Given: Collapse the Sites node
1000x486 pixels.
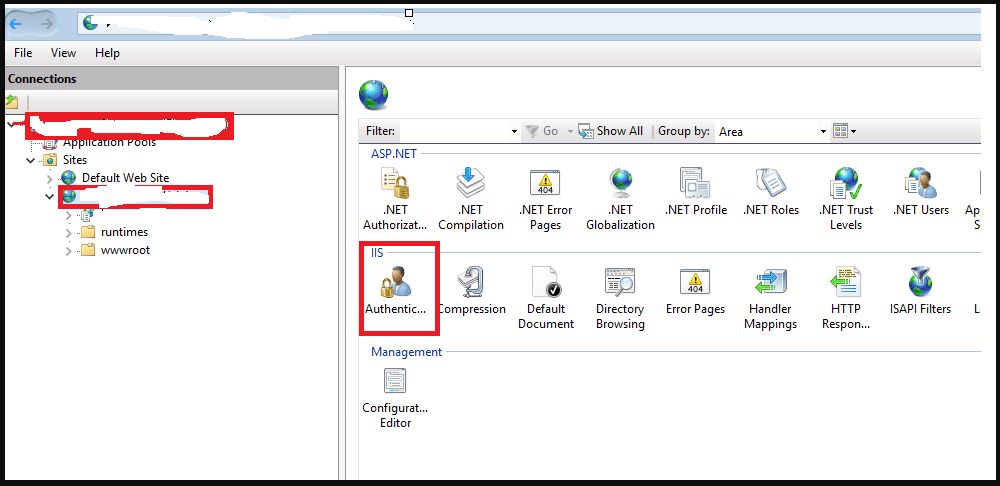Looking at the screenshot, I should click(31, 160).
